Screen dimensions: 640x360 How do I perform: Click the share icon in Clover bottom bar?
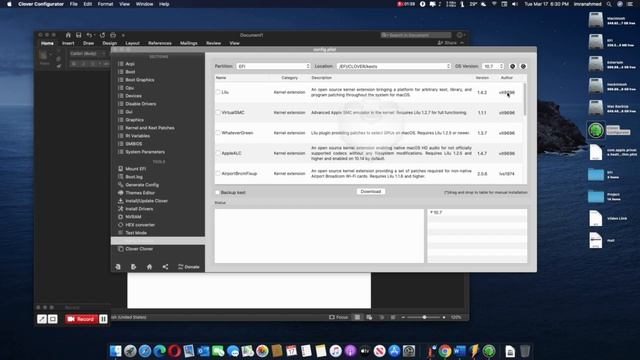[x=165, y=267]
